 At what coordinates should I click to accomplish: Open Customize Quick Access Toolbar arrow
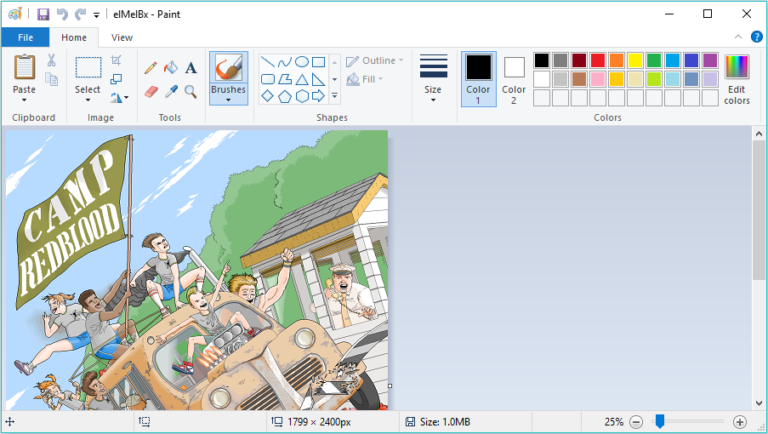click(x=96, y=15)
